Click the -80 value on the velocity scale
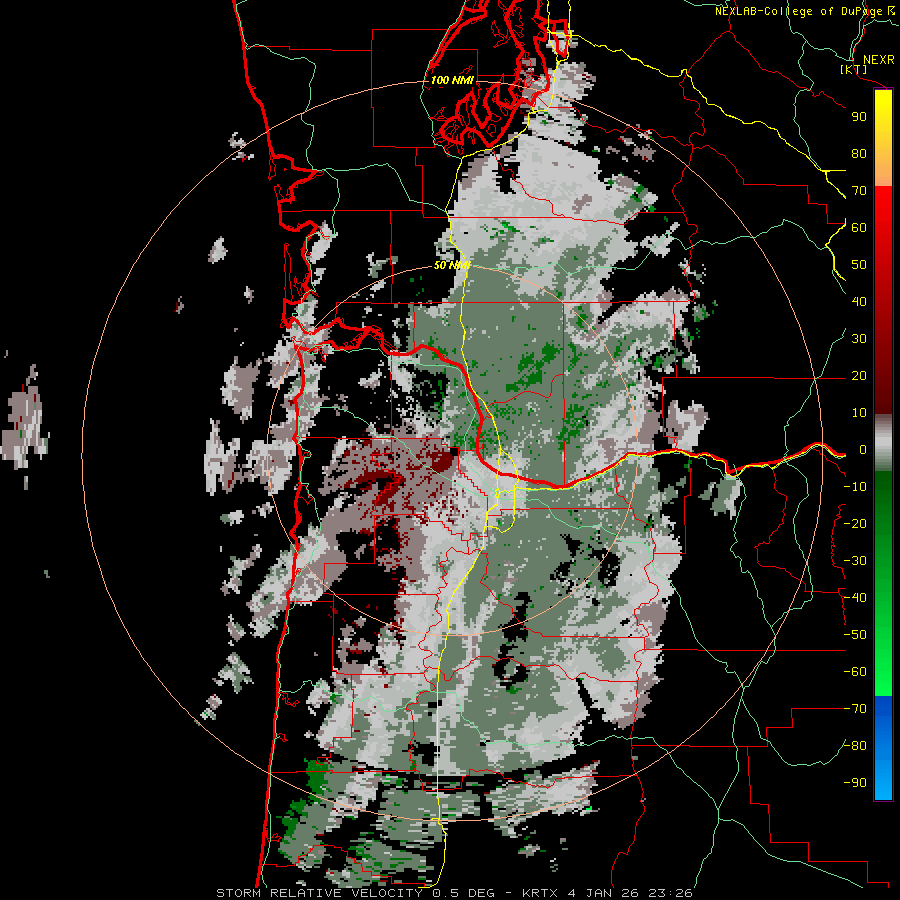The width and height of the screenshot is (900, 900). (855, 746)
